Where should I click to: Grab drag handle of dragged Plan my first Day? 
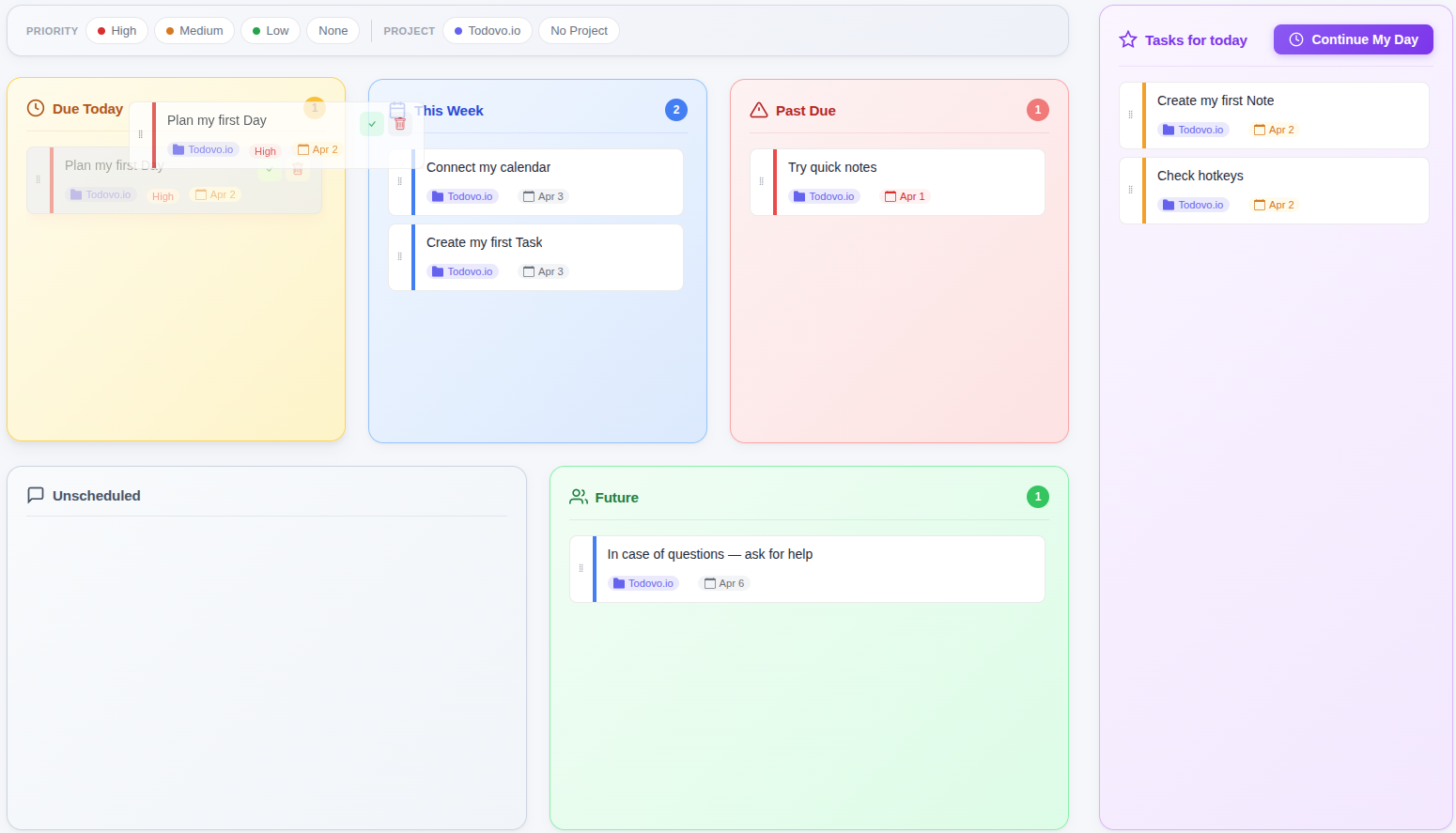pyautogui.click(x=141, y=134)
